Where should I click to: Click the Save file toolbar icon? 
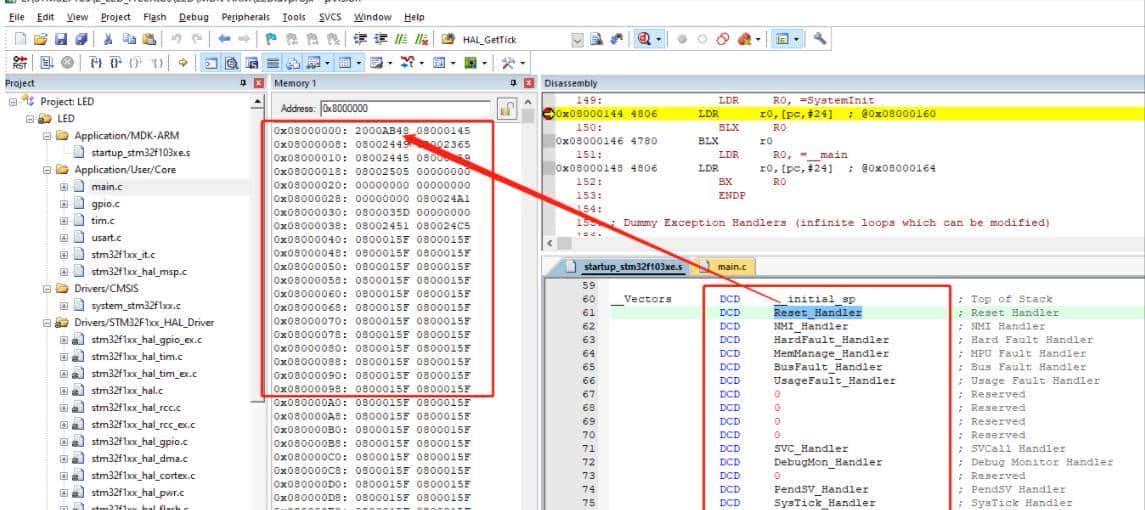click(x=62, y=39)
